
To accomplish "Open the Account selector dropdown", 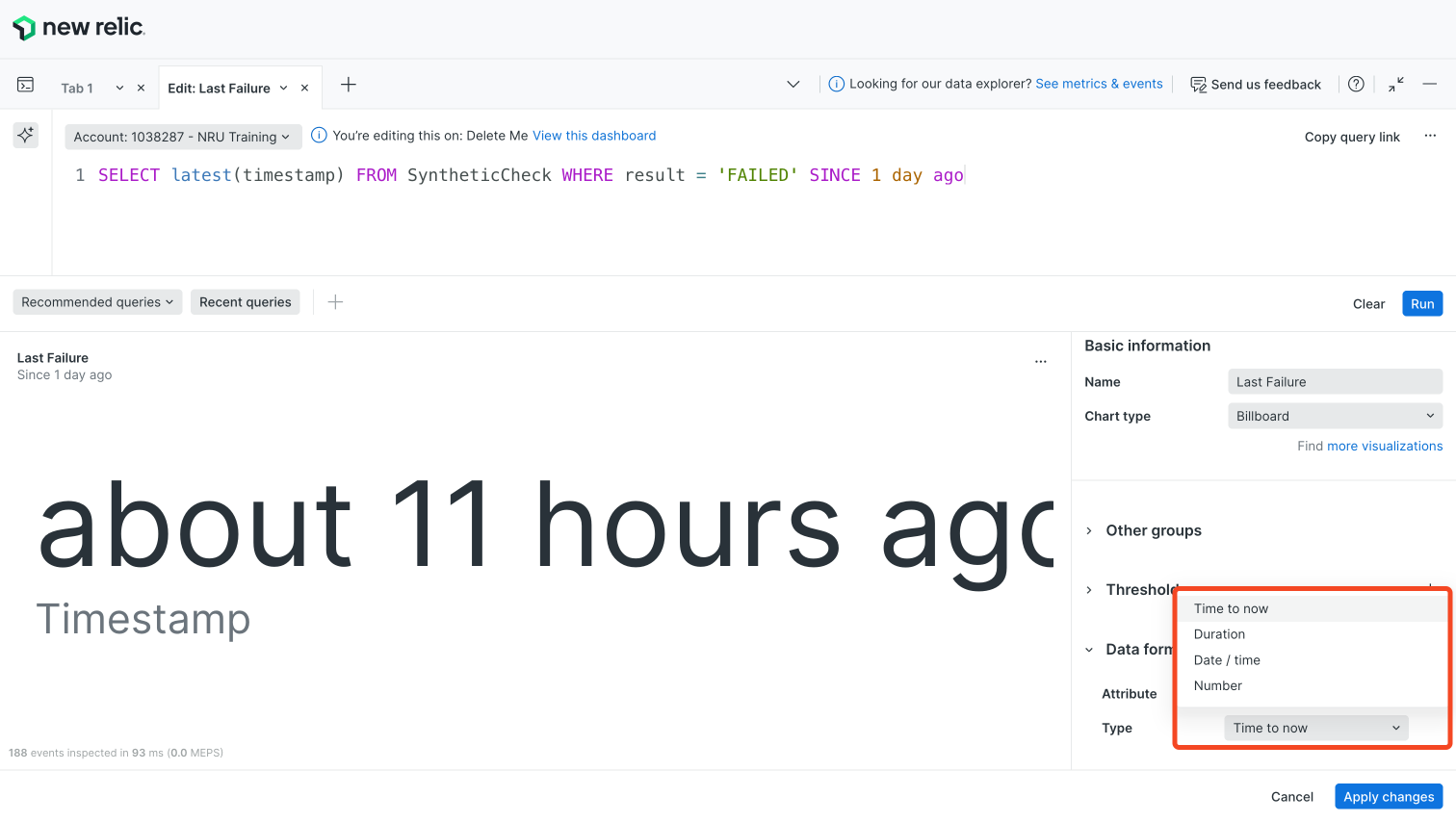I will click(183, 137).
